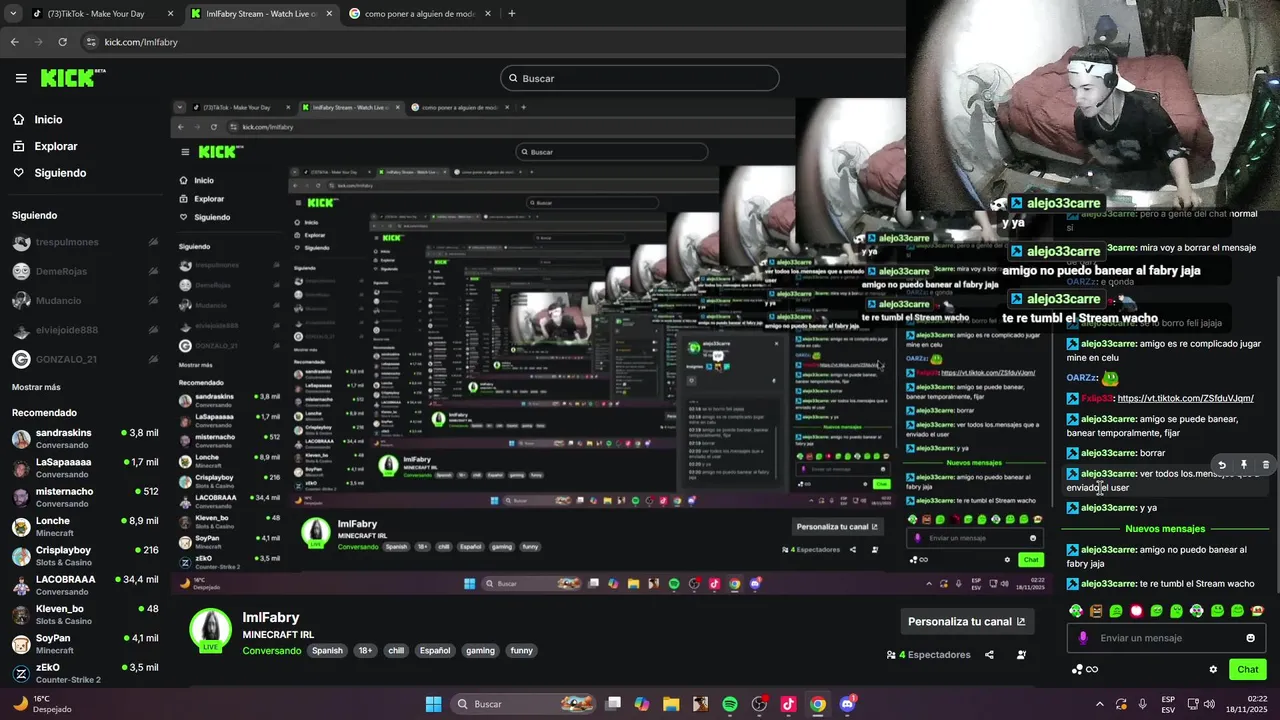
Task: Click the lmlFabry live avatar
Action: [x=211, y=630]
